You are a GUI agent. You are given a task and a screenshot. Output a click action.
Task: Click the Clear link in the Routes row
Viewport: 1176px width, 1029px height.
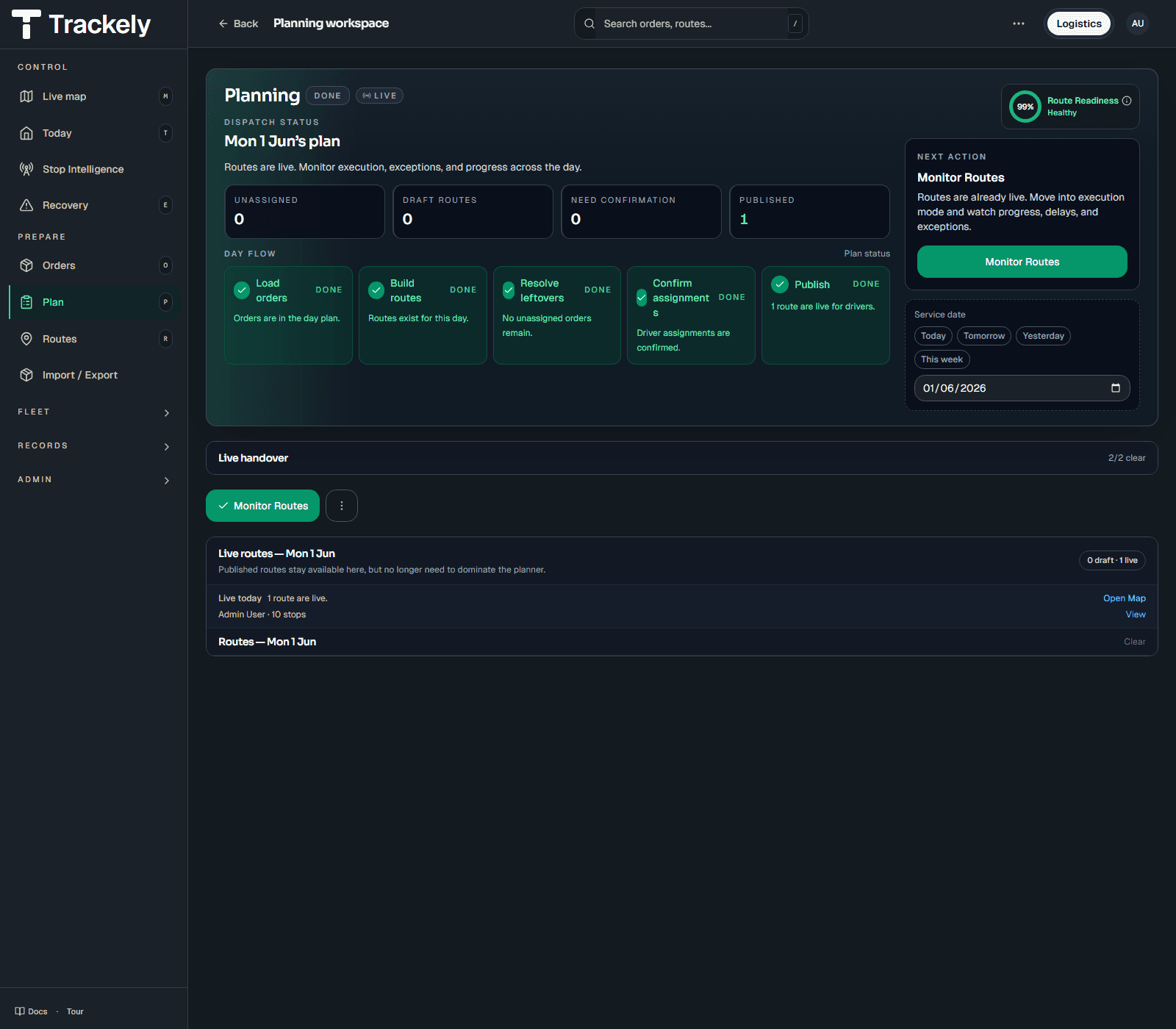[1135, 642]
